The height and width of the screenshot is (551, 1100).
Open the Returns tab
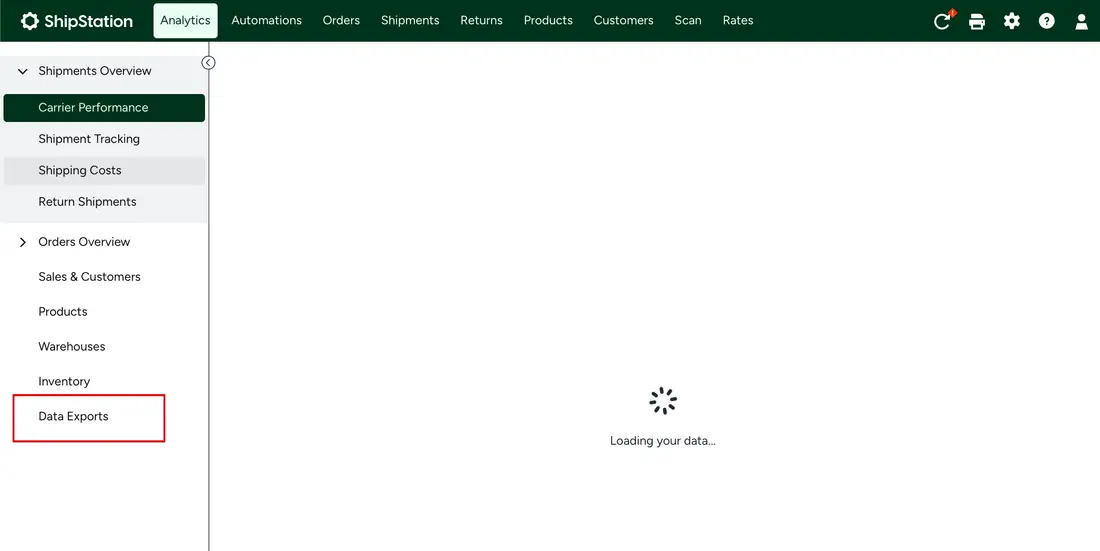point(481,20)
